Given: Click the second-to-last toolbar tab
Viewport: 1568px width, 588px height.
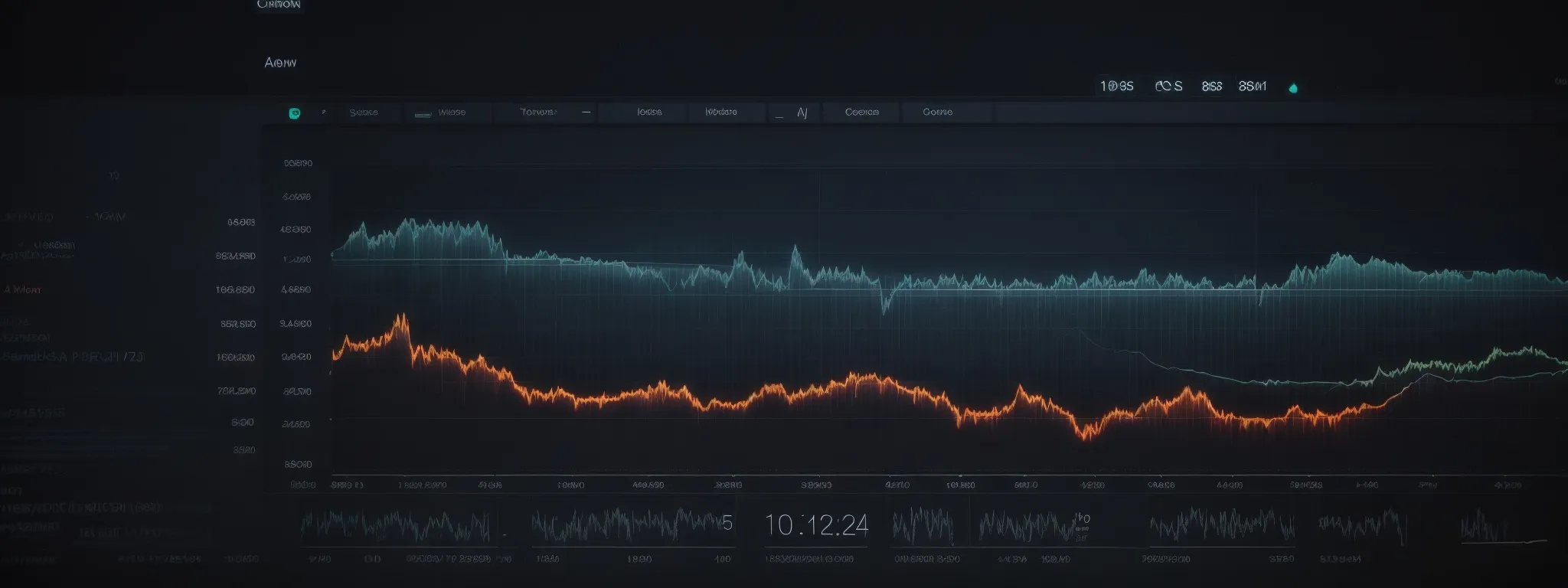Looking at the screenshot, I should 861,113.
